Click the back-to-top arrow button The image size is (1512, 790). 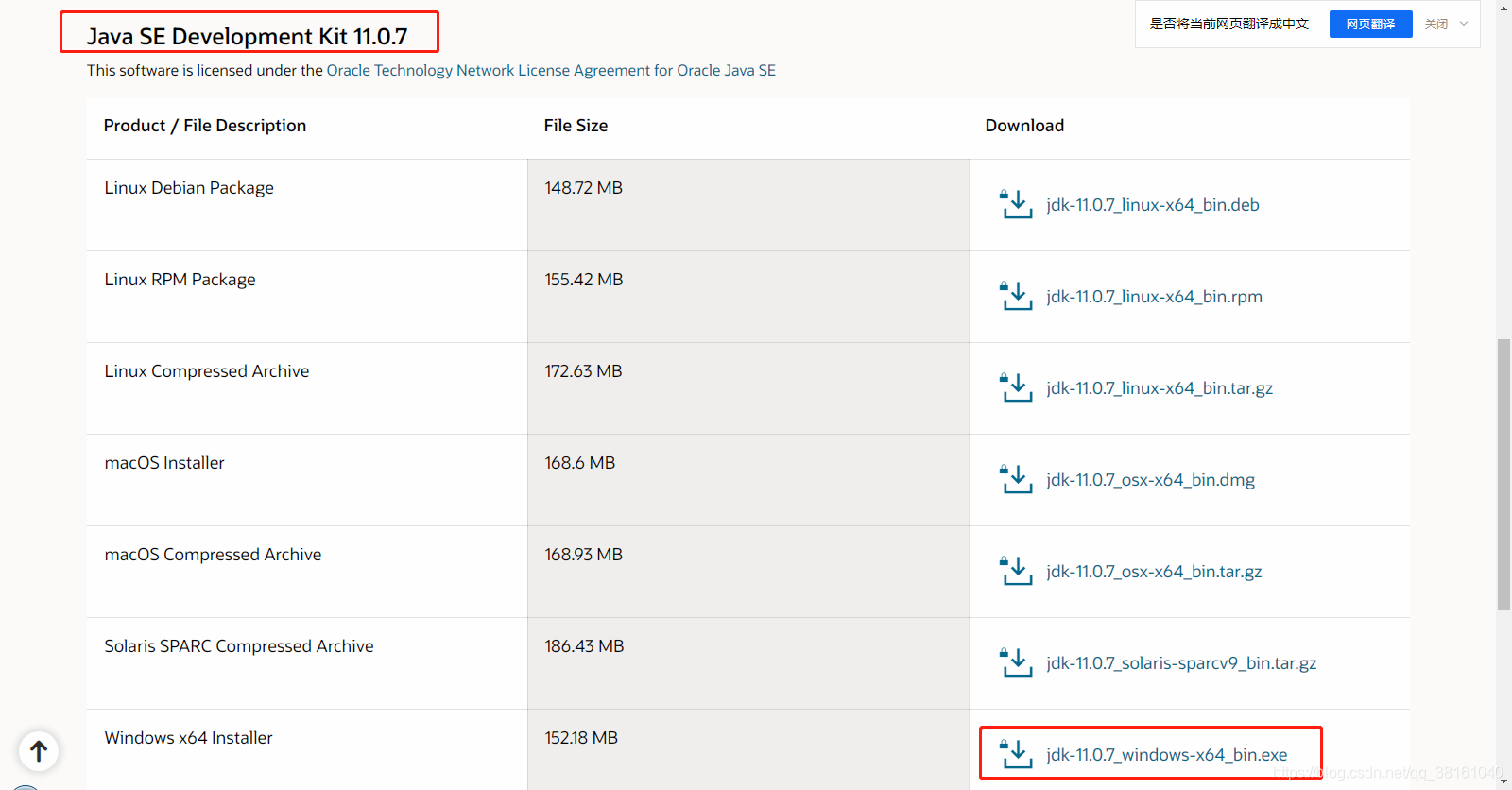pos(39,751)
